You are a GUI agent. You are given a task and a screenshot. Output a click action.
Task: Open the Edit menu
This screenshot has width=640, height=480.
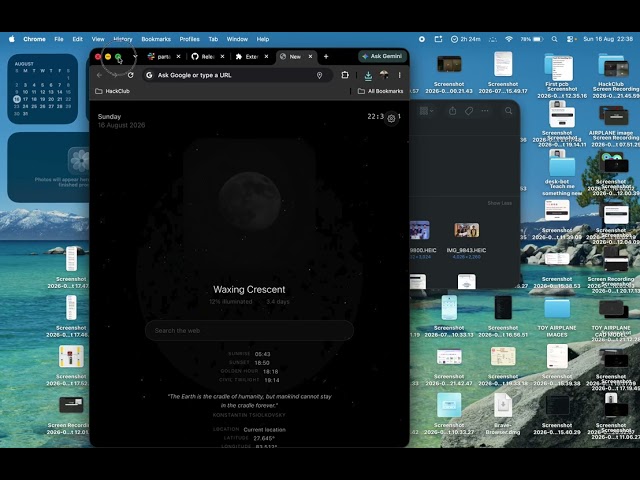tap(78, 39)
